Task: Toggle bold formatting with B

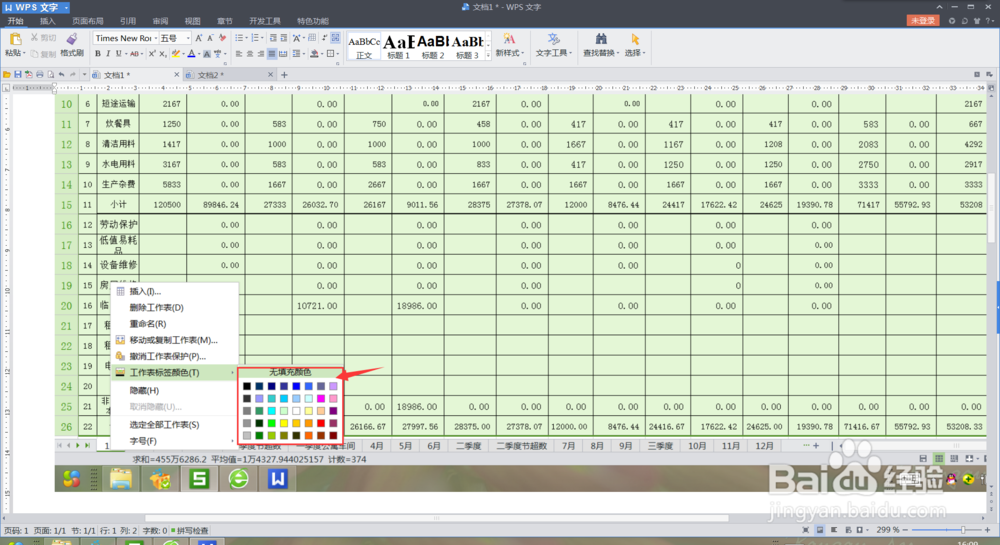Action: tap(98, 54)
